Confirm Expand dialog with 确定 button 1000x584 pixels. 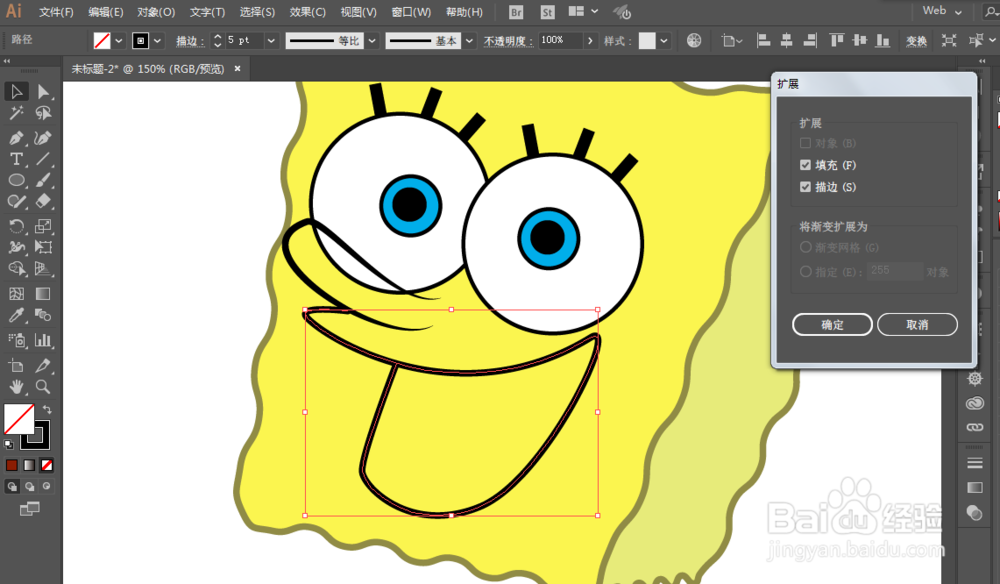(832, 325)
